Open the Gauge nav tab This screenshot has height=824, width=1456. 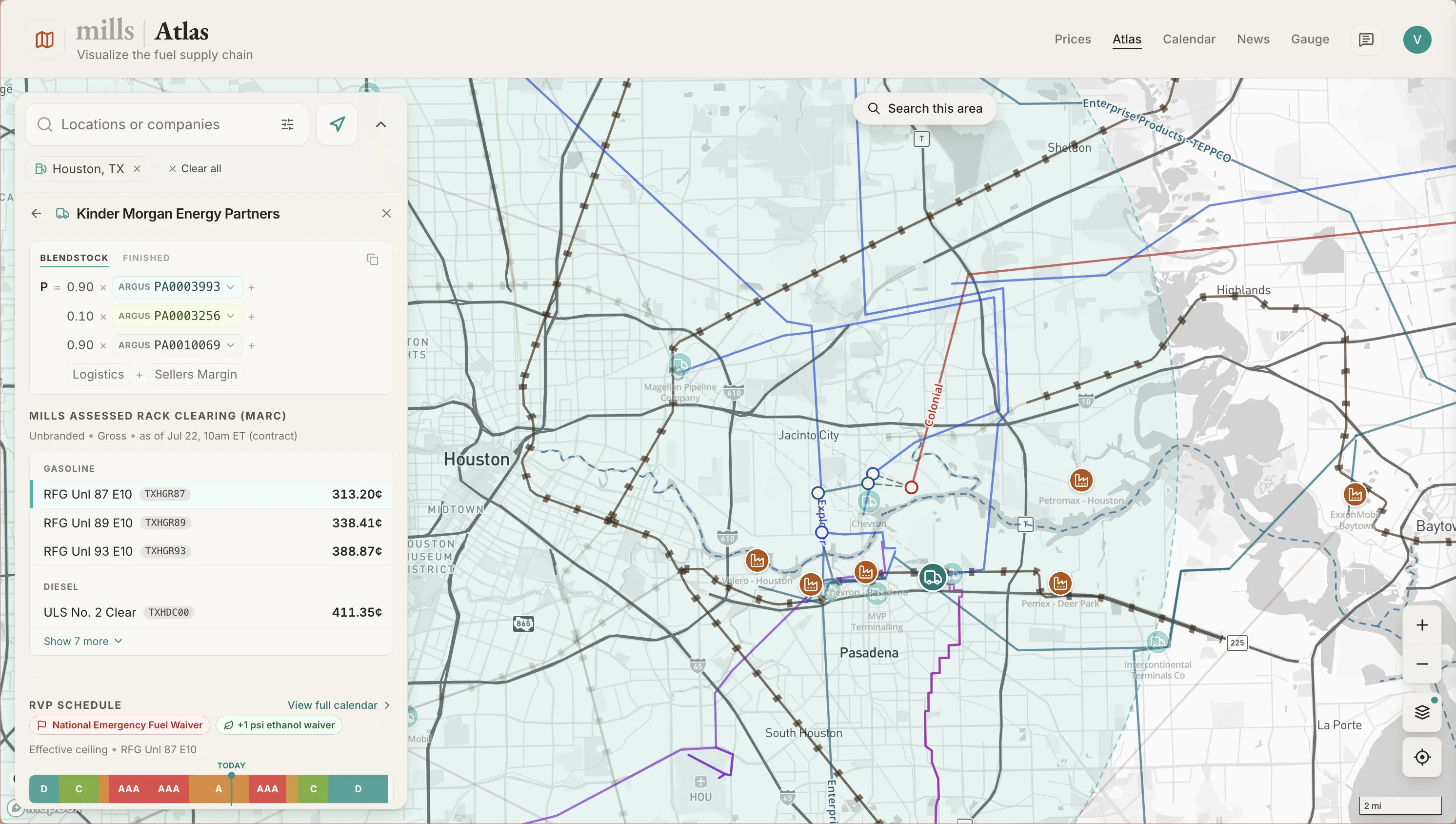1310,39
